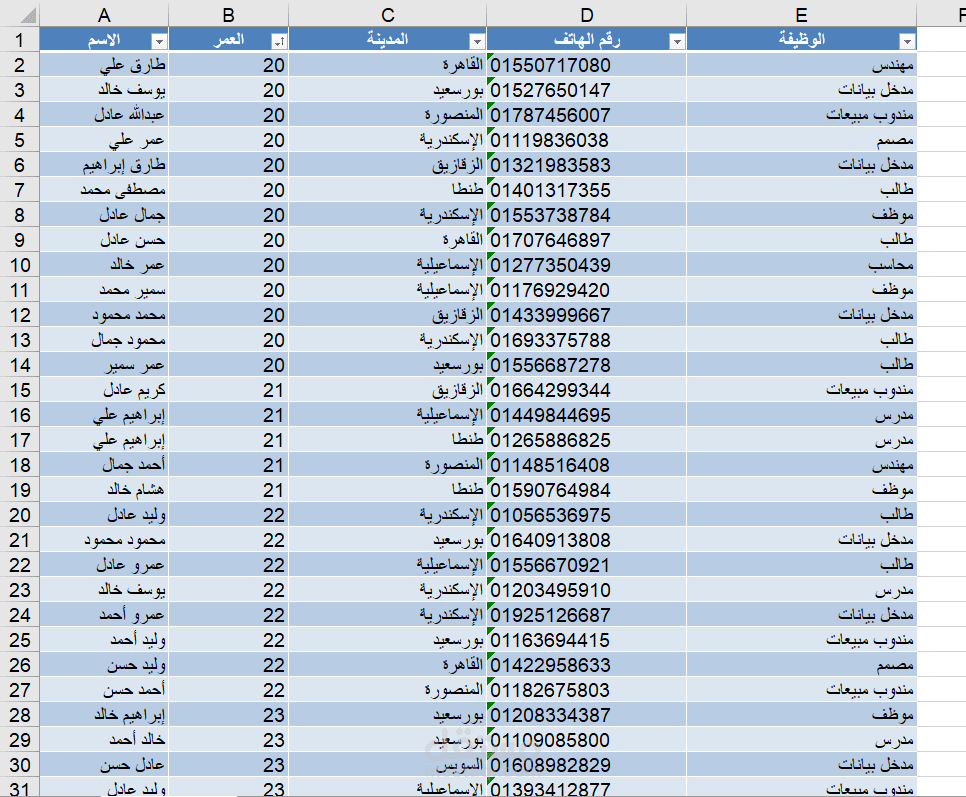Click the city cell in row 19
The height and width of the screenshot is (797, 966).
point(388,490)
